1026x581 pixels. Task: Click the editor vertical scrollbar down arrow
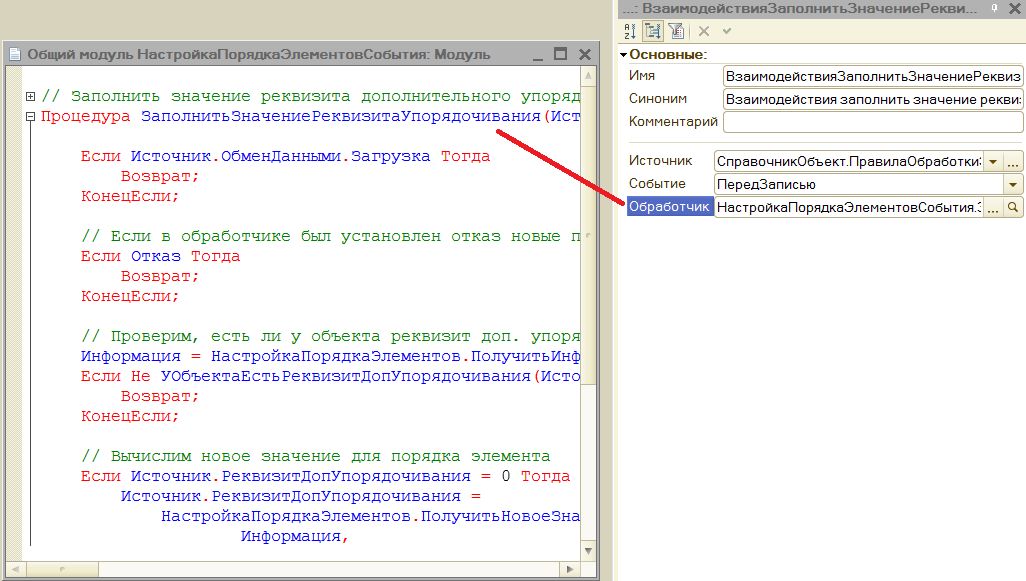pos(588,551)
